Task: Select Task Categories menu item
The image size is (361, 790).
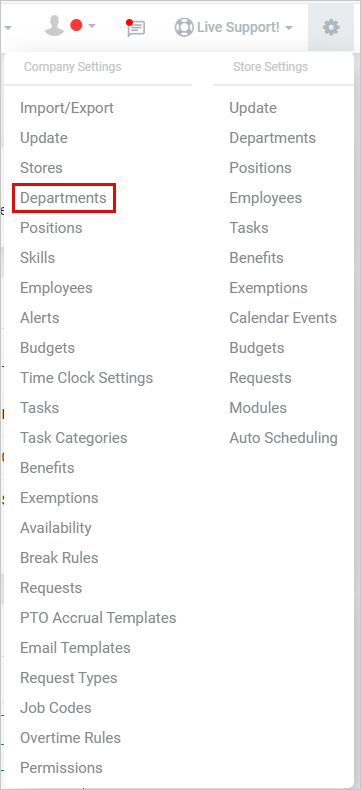Action: [74, 438]
